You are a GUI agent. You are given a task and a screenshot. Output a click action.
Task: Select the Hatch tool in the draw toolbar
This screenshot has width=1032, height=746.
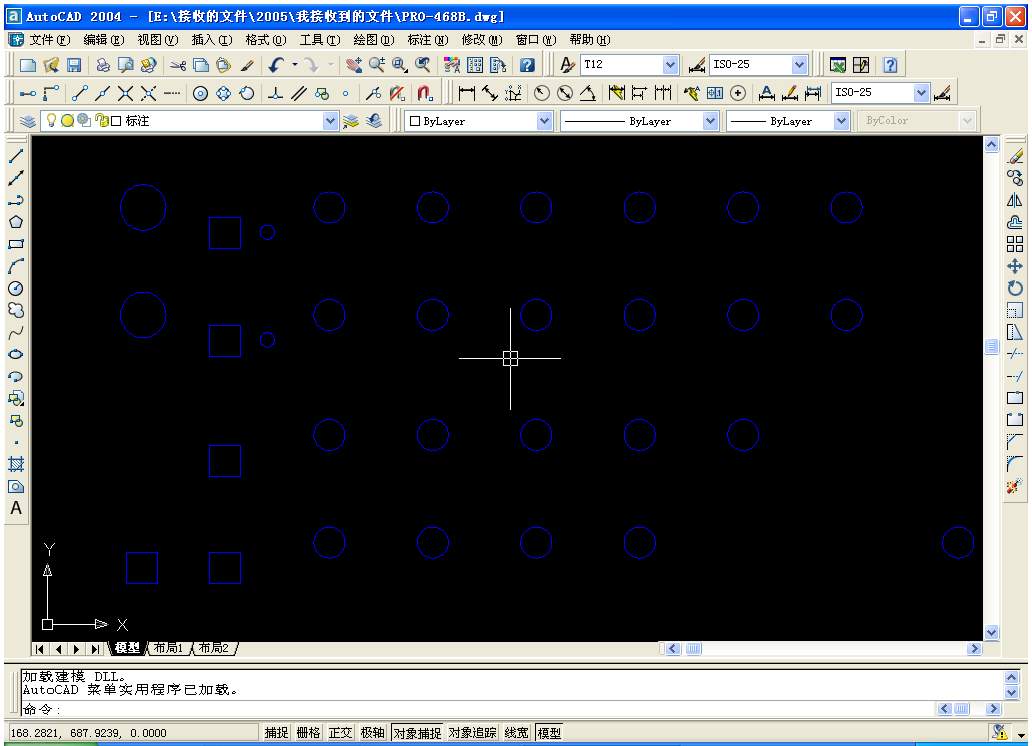[x=16, y=464]
